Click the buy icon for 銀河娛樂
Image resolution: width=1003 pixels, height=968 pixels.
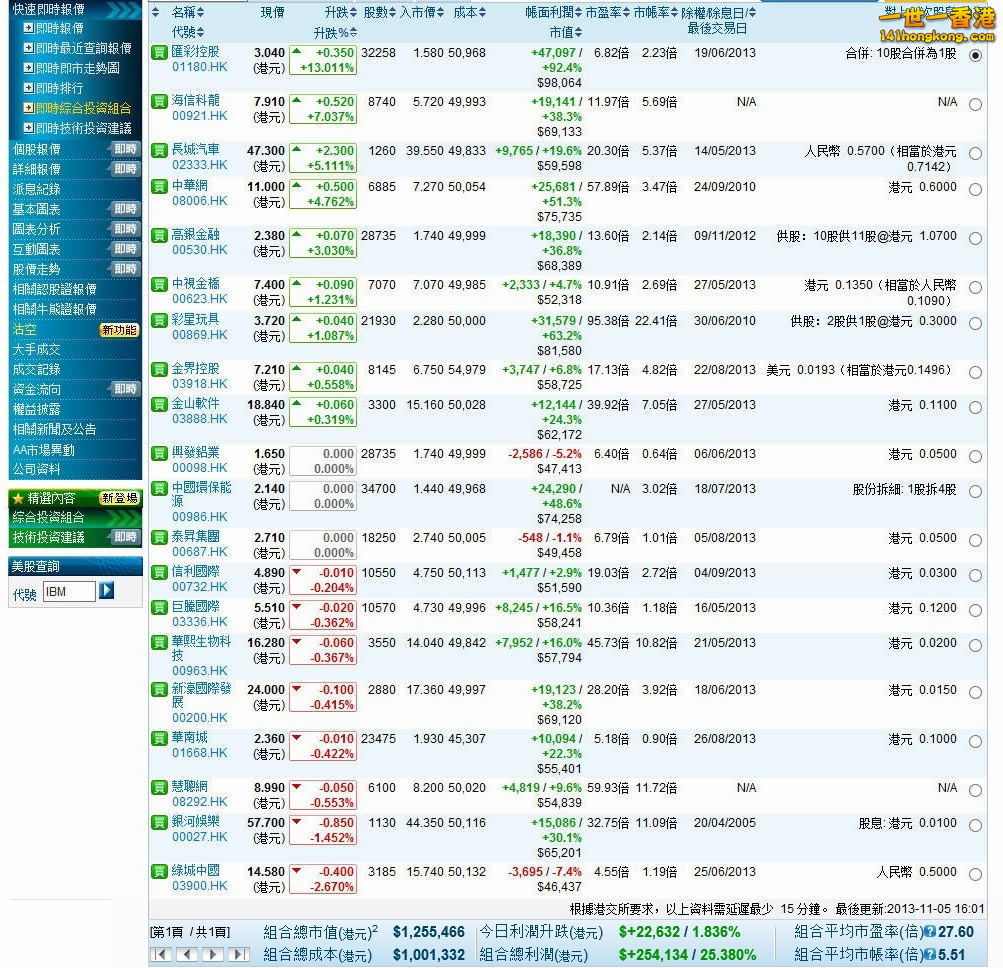(159, 822)
